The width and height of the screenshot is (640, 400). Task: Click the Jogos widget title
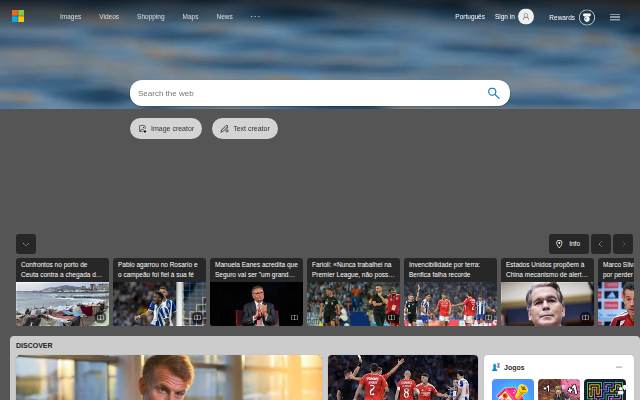[x=514, y=367]
